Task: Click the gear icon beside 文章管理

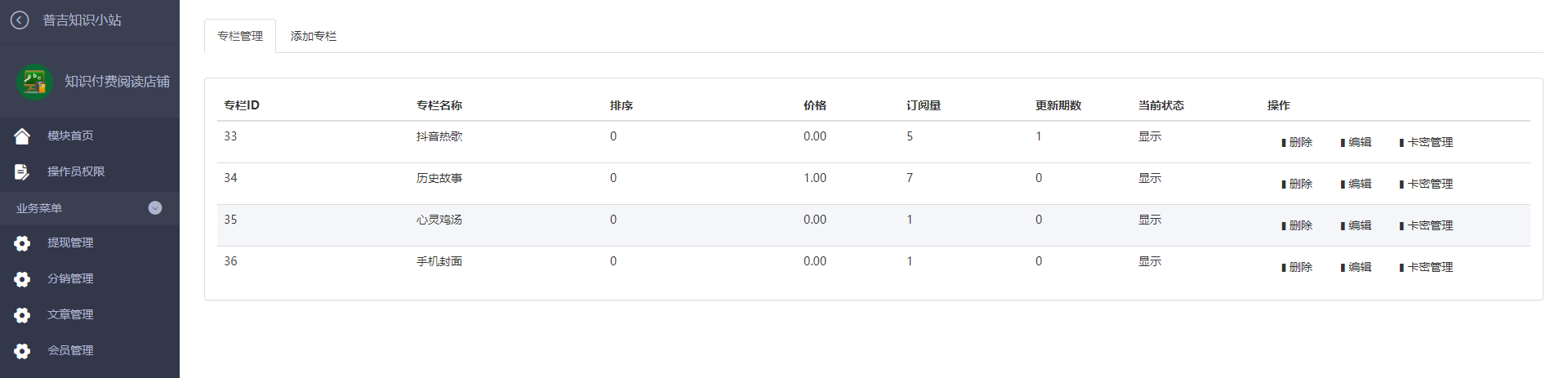Action: 22,315
